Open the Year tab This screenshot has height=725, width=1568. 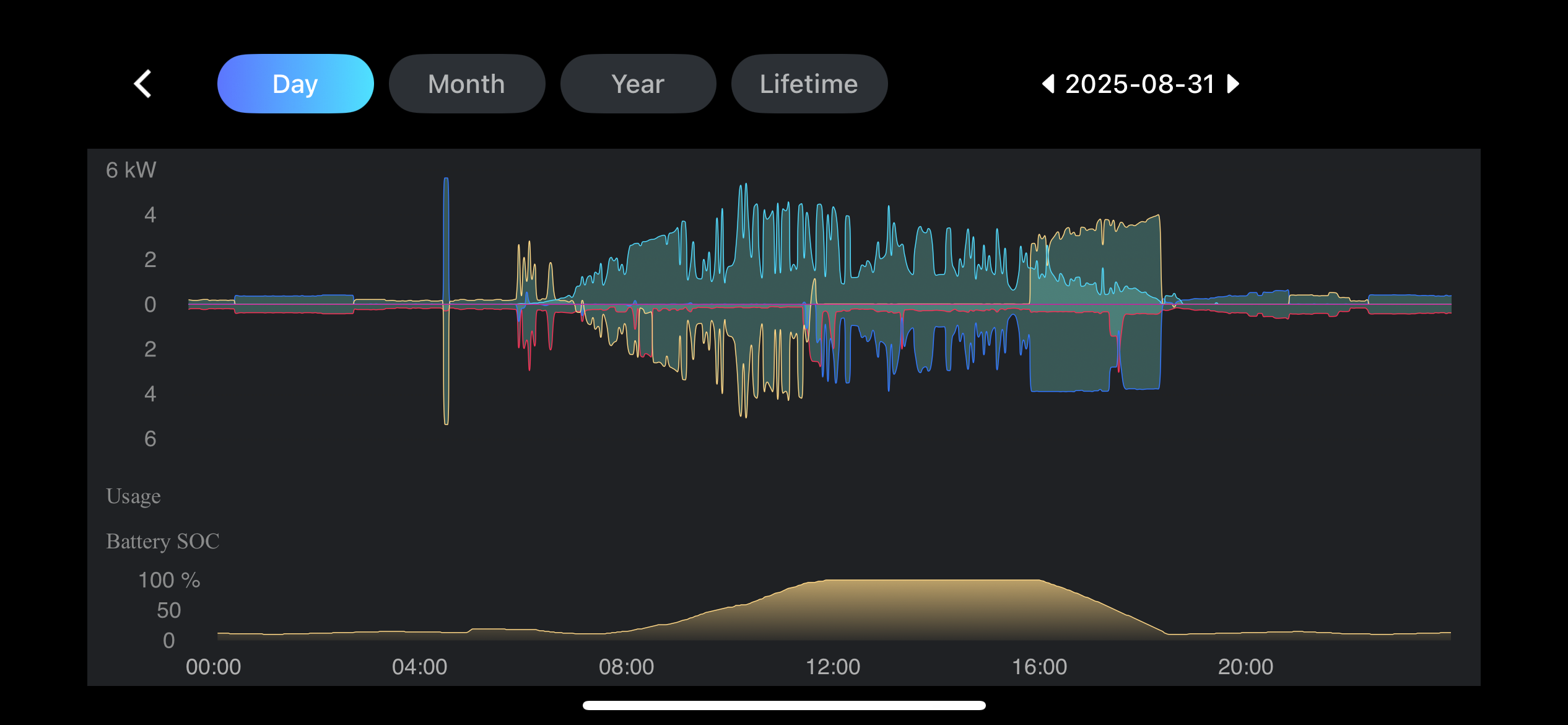coord(638,84)
